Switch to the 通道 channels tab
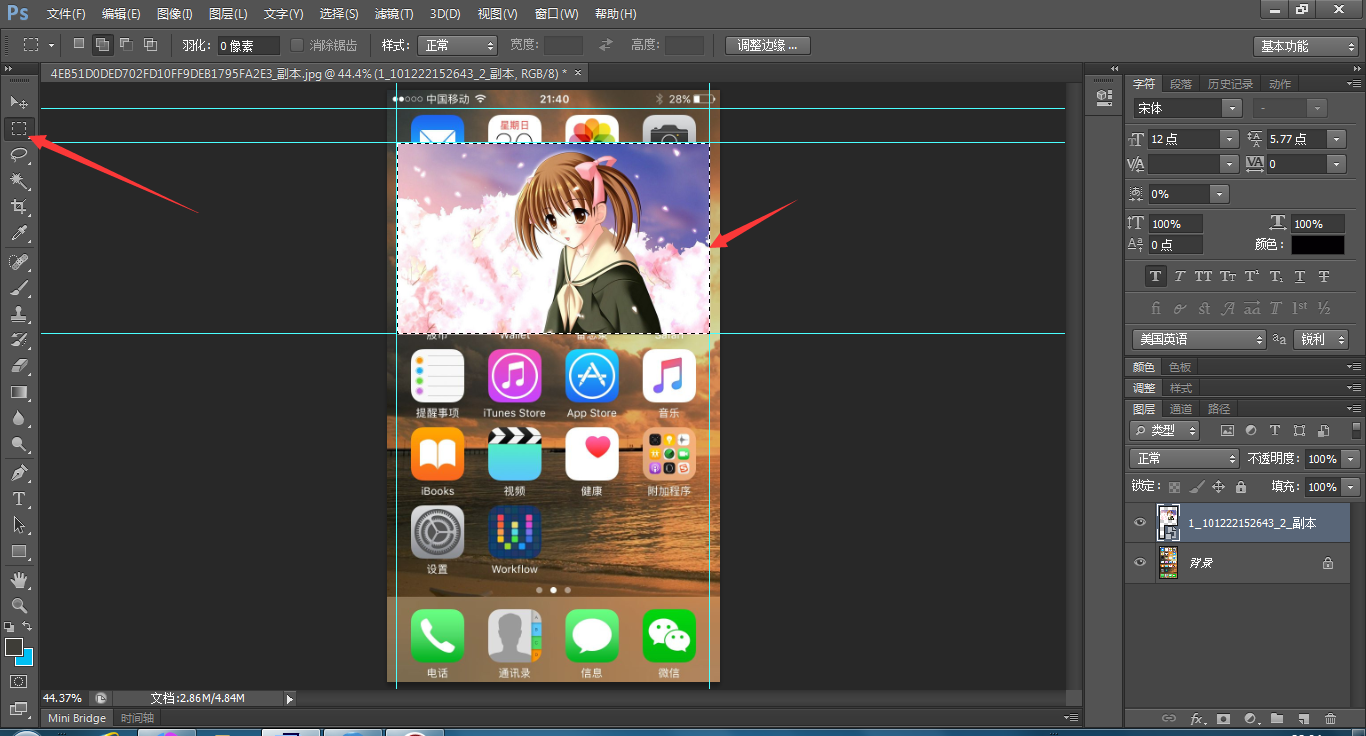Image resolution: width=1366 pixels, height=736 pixels. point(1181,408)
